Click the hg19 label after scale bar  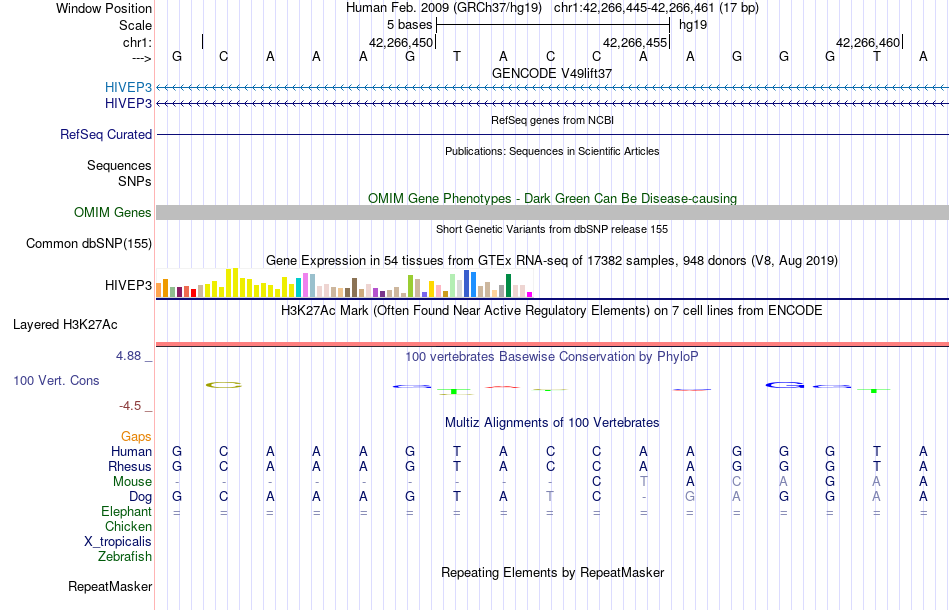pos(693,25)
